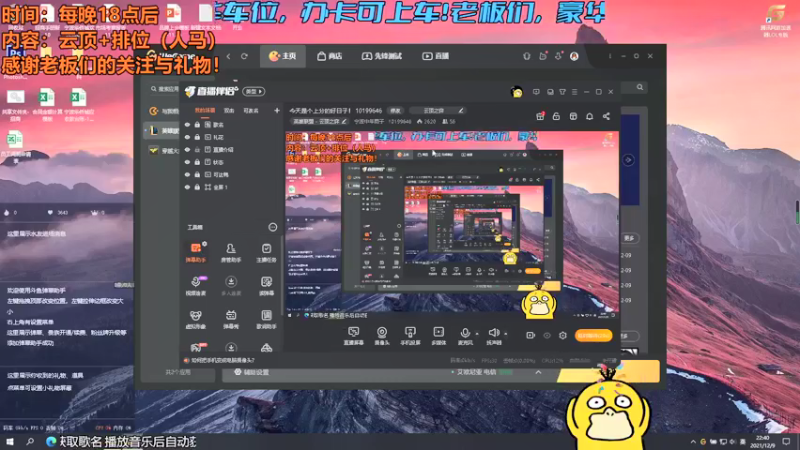The height and width of the screenshot is (450, 800).
Task: Toggle visibility of 全屏1 layer
Action: (187, 187)
